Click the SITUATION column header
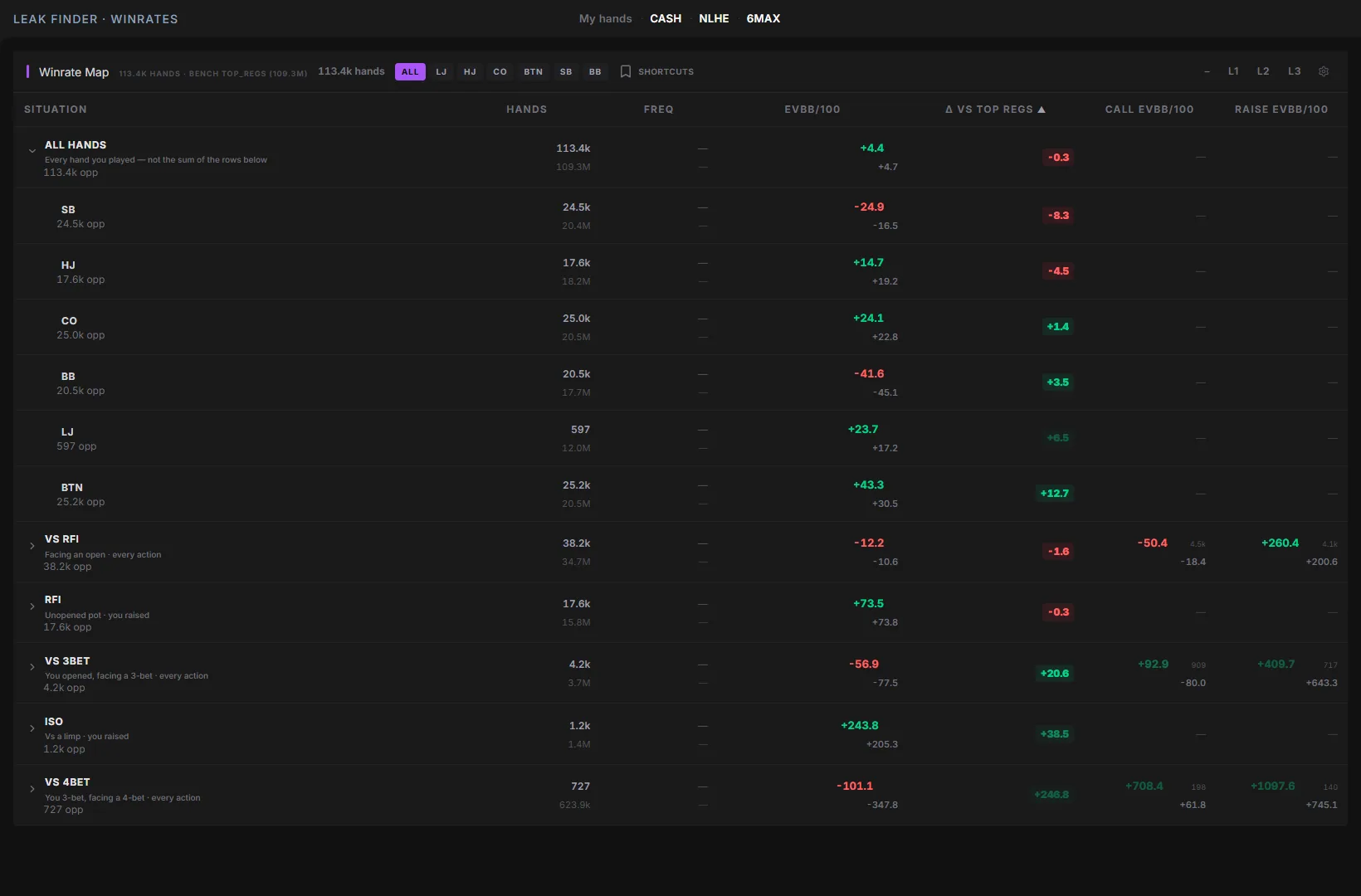This screenshot has height=896, width=1361. 56,110
